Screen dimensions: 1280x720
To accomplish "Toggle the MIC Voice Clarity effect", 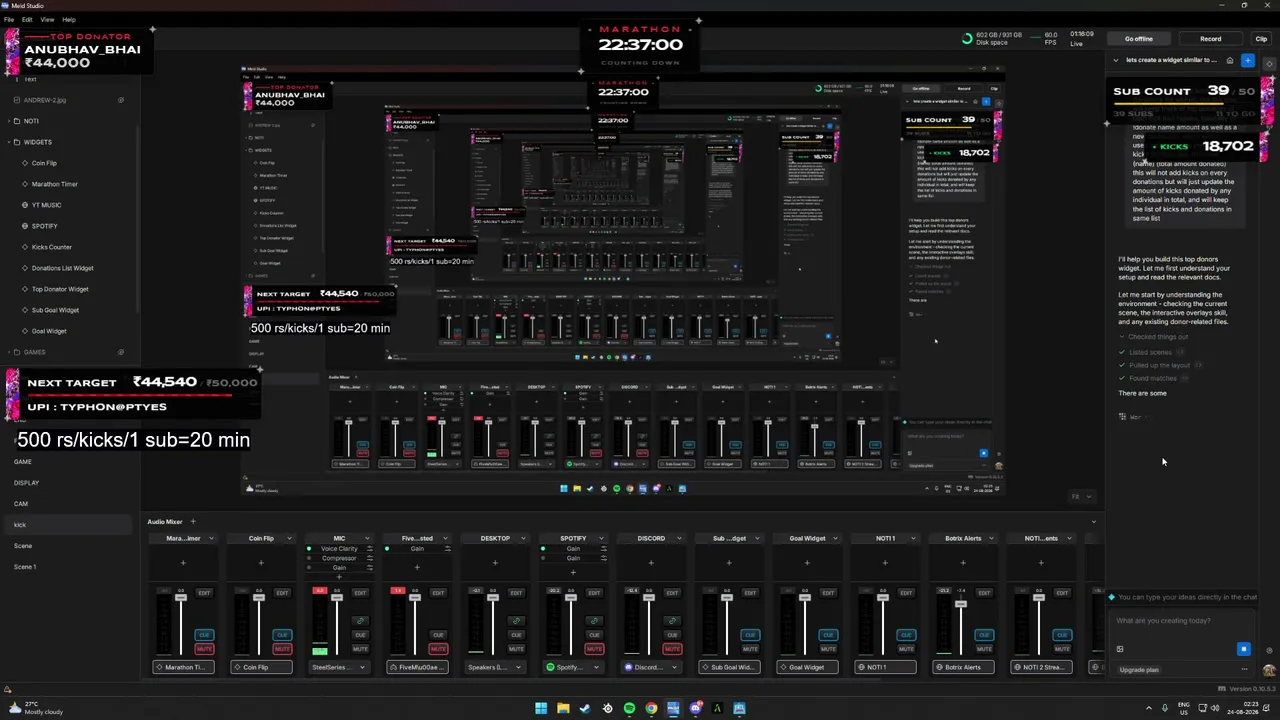I will pos(309,549).
